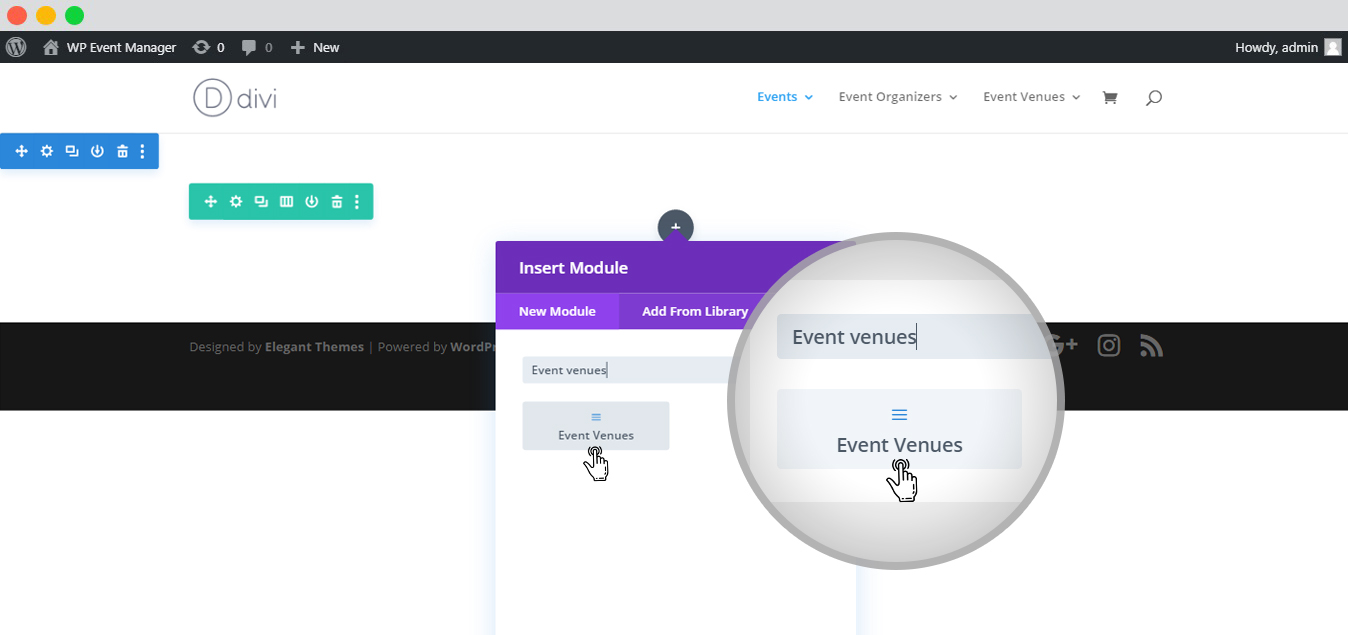Expand the Events navigation dropdown
Viewport: 1348px width, 635px height.
click(x=785, y=97)
